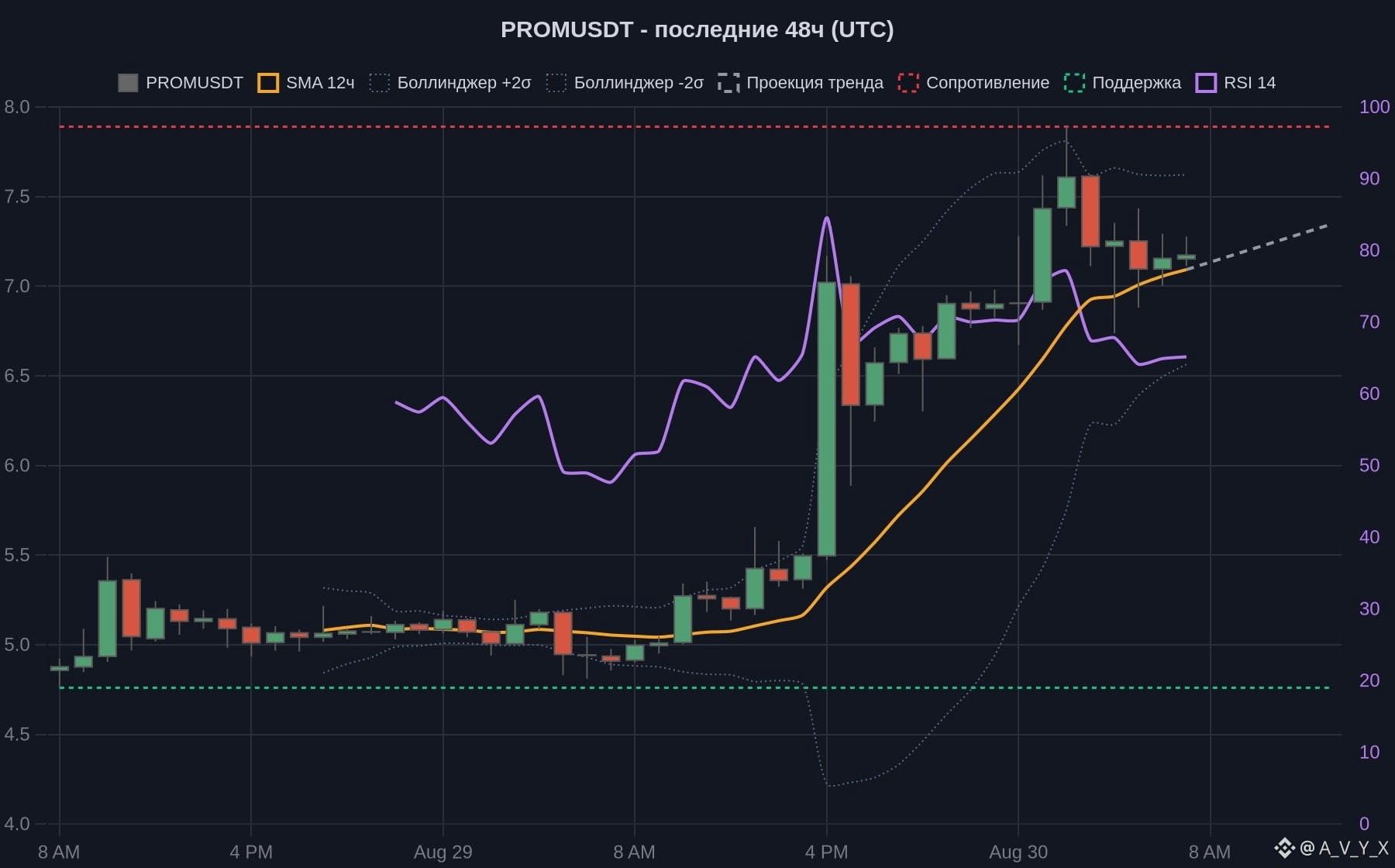This screenshot has height=868, width=1395.
Task: Click the purple RSI 14 legend swatch
Action: pos(1206,83)
